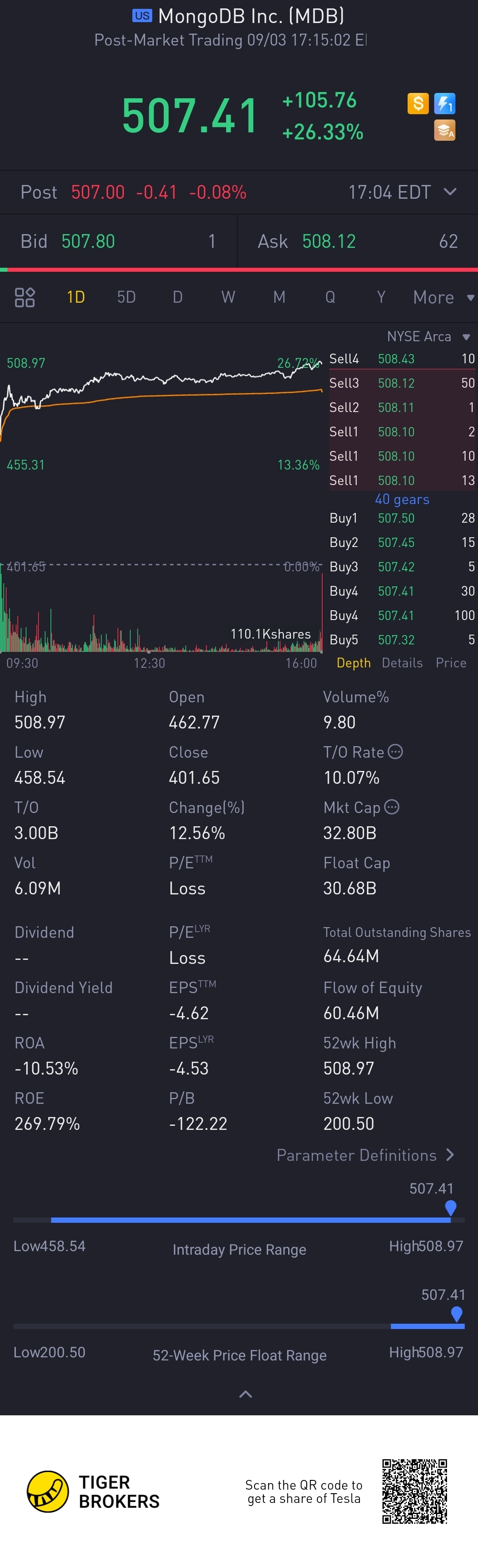Screen dimensions: 478x1568
Task: Tap the Tiger Brokers logo
Action: click(93, 1491)
